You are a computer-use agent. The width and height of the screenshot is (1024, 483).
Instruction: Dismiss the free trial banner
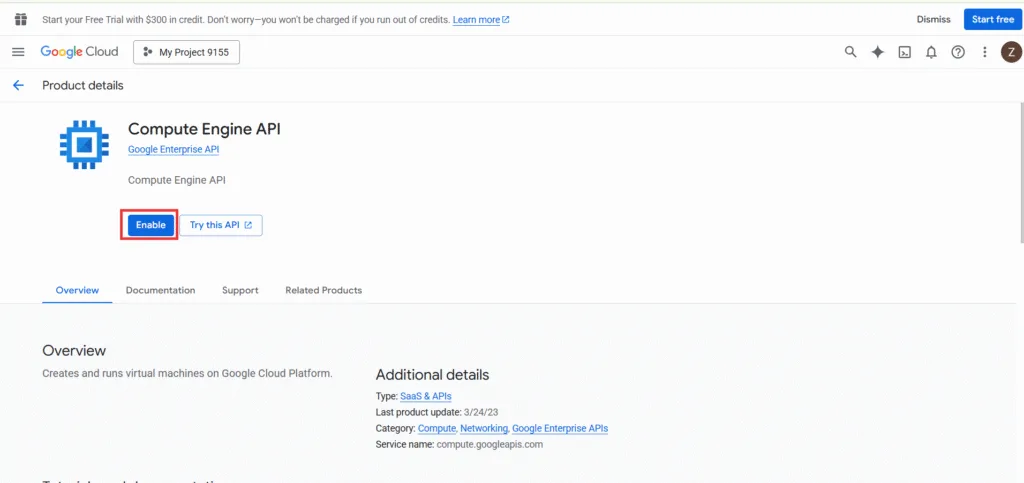933,20
